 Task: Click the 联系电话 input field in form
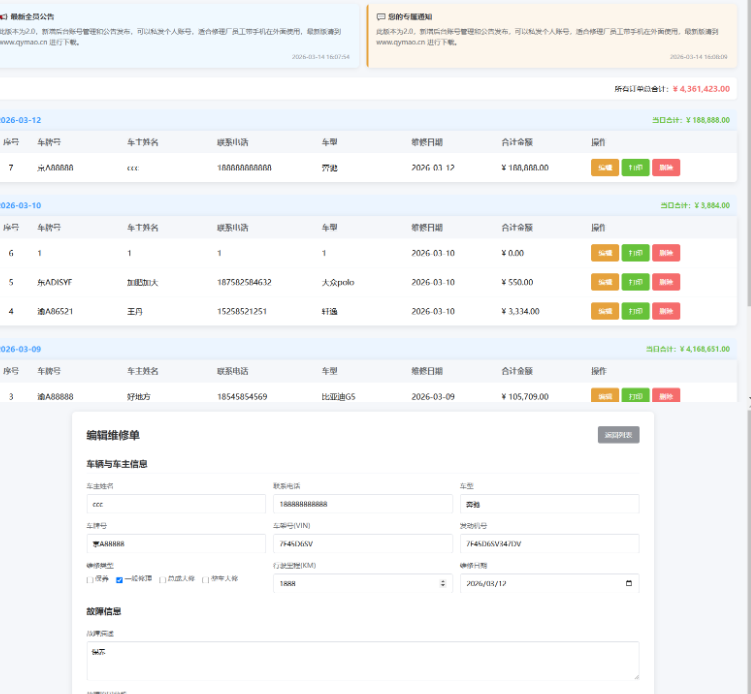(362, 504)
